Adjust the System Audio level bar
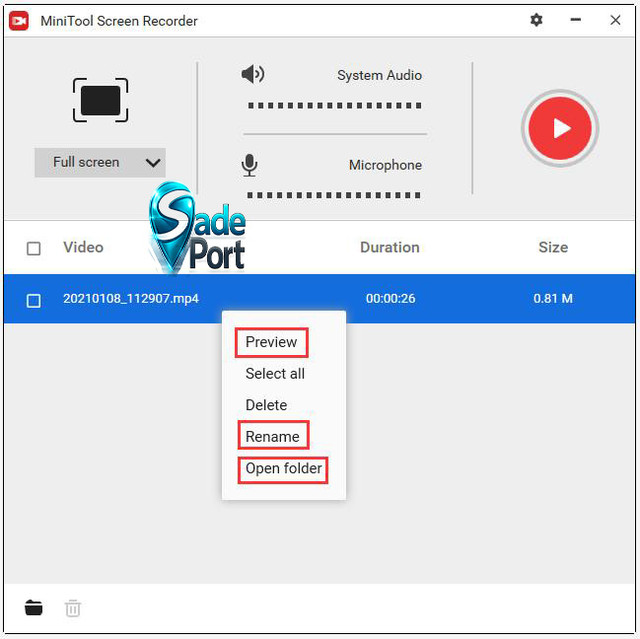This screenshot has width=640, height=639. (x=335, y=106)
